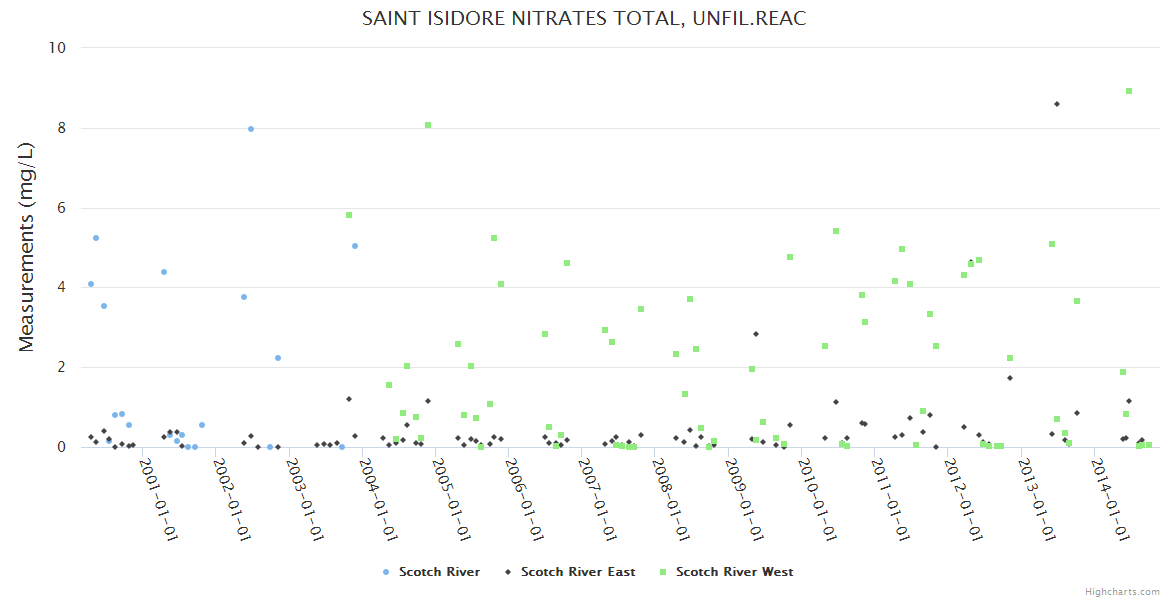Click the y-axis value 10 label
Image resolution: width=1170 pixels, height=600 pixels.
(56, 48)
